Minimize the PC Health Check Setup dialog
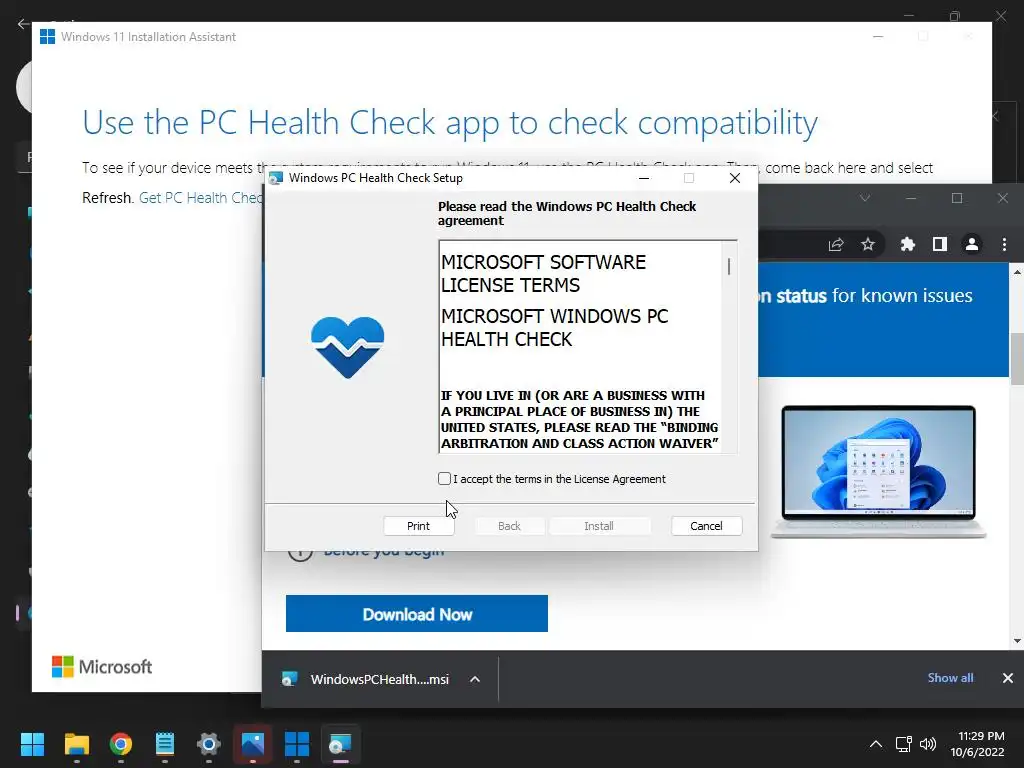The height and width of the screenshot is (768, 1024). 644,178
